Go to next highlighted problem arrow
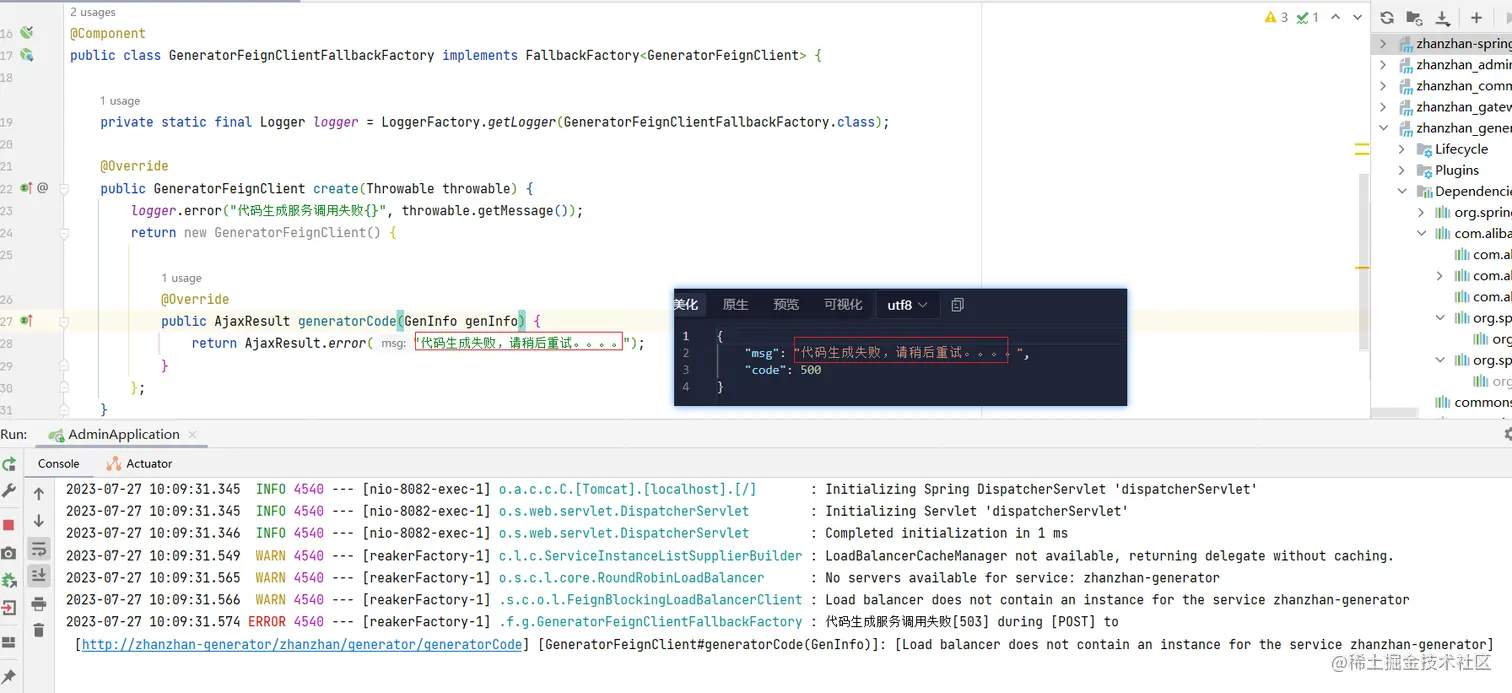 coord(1357,17)
